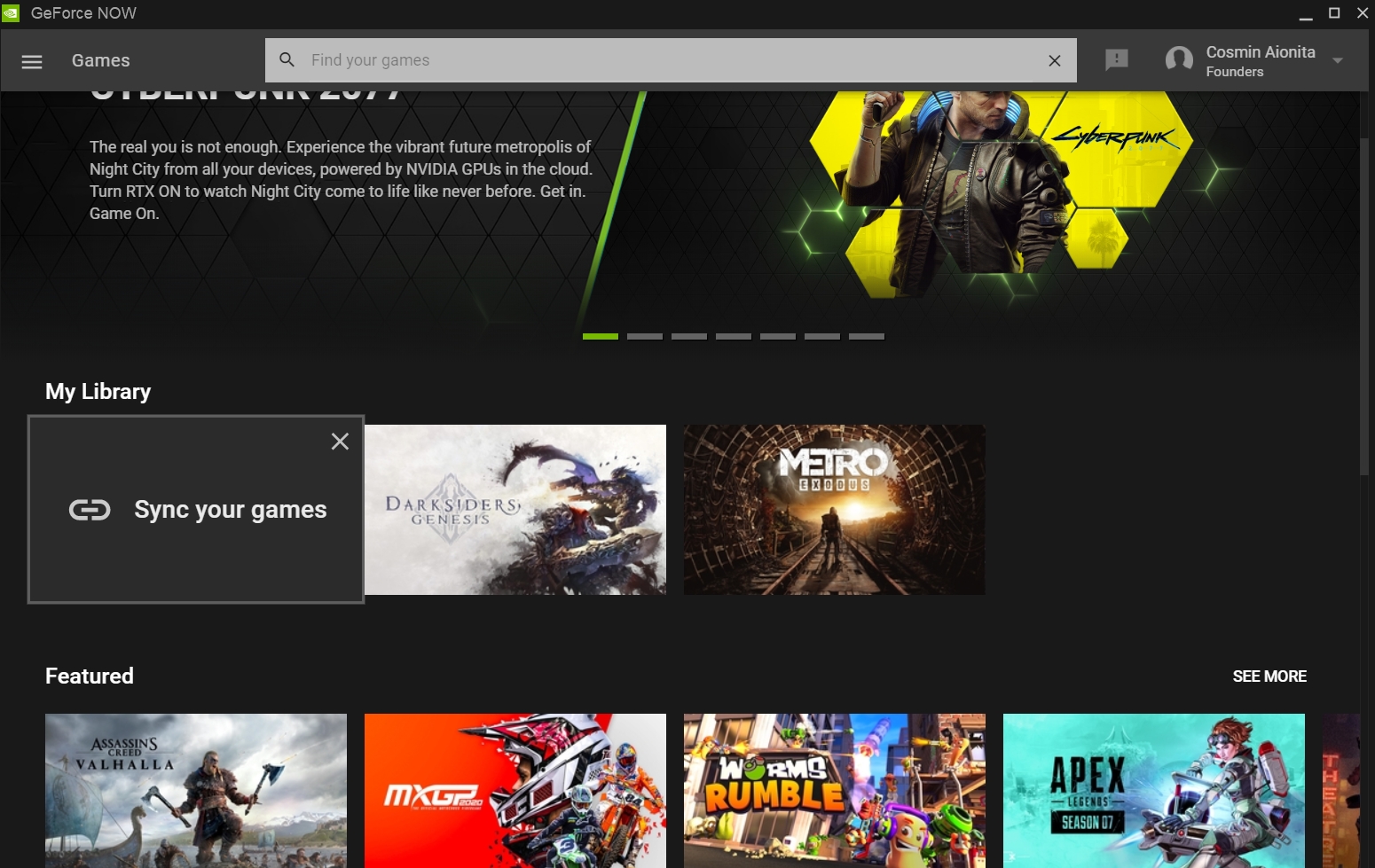Clear the search field with the X icon
Viewport: 1375px width, 868px height.
tap(1055, 60)
